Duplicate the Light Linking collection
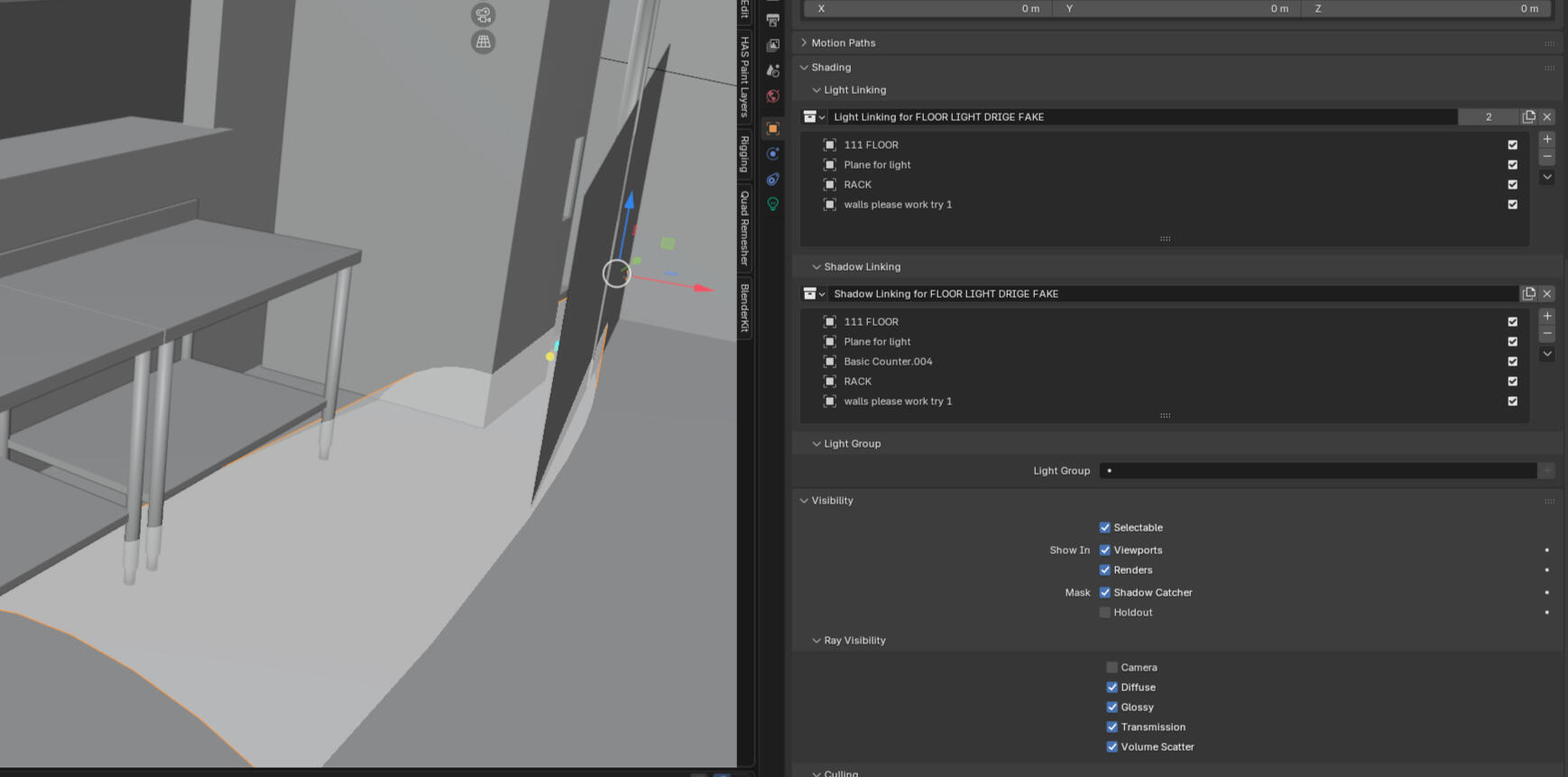 pos(1528,116)
